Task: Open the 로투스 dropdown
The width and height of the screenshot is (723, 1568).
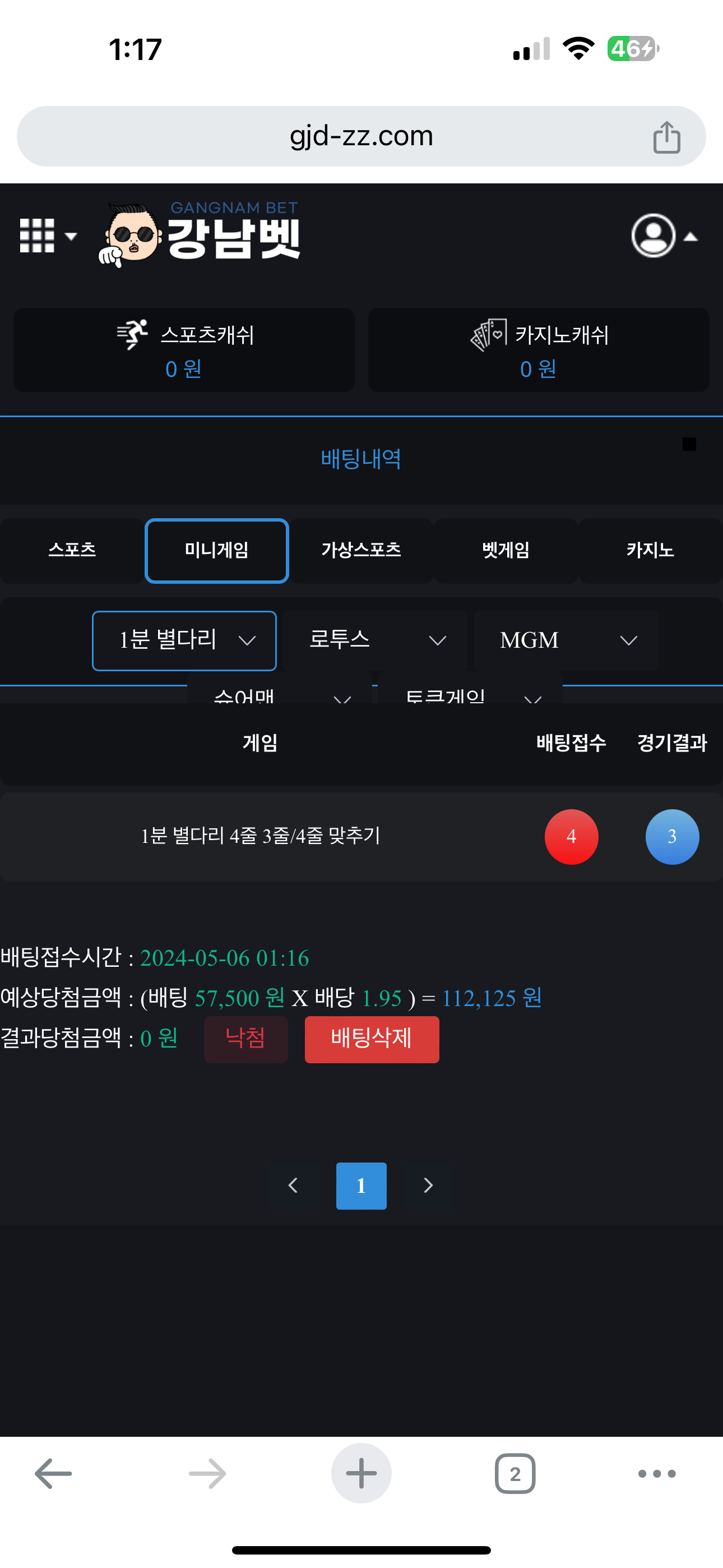Action: click(375, 640)
